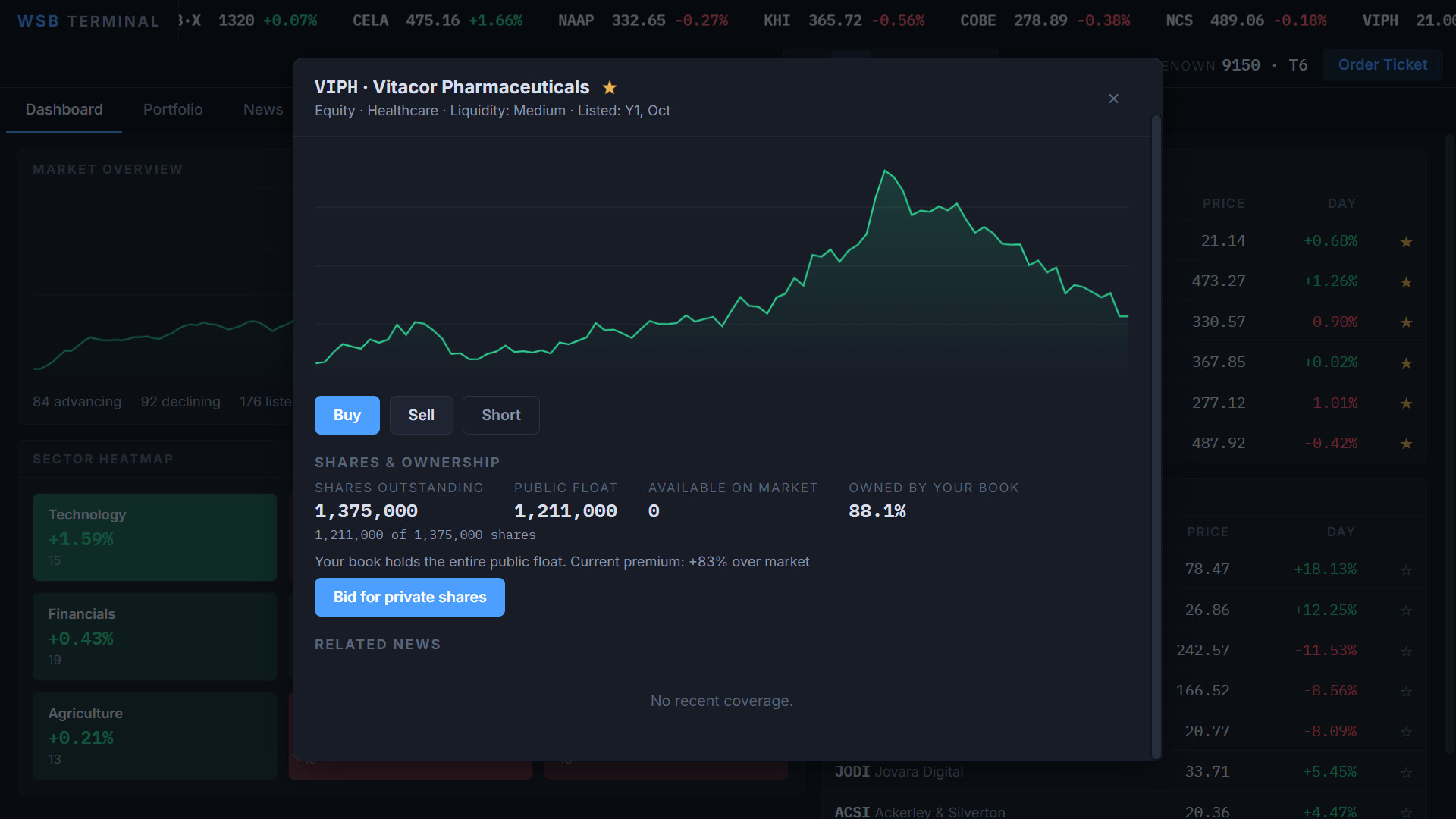Image resolution: width=1456 pixels, height=819 pixels.
Task: Add the 26.86 stock to watchlist
Action: (1406, 610)
